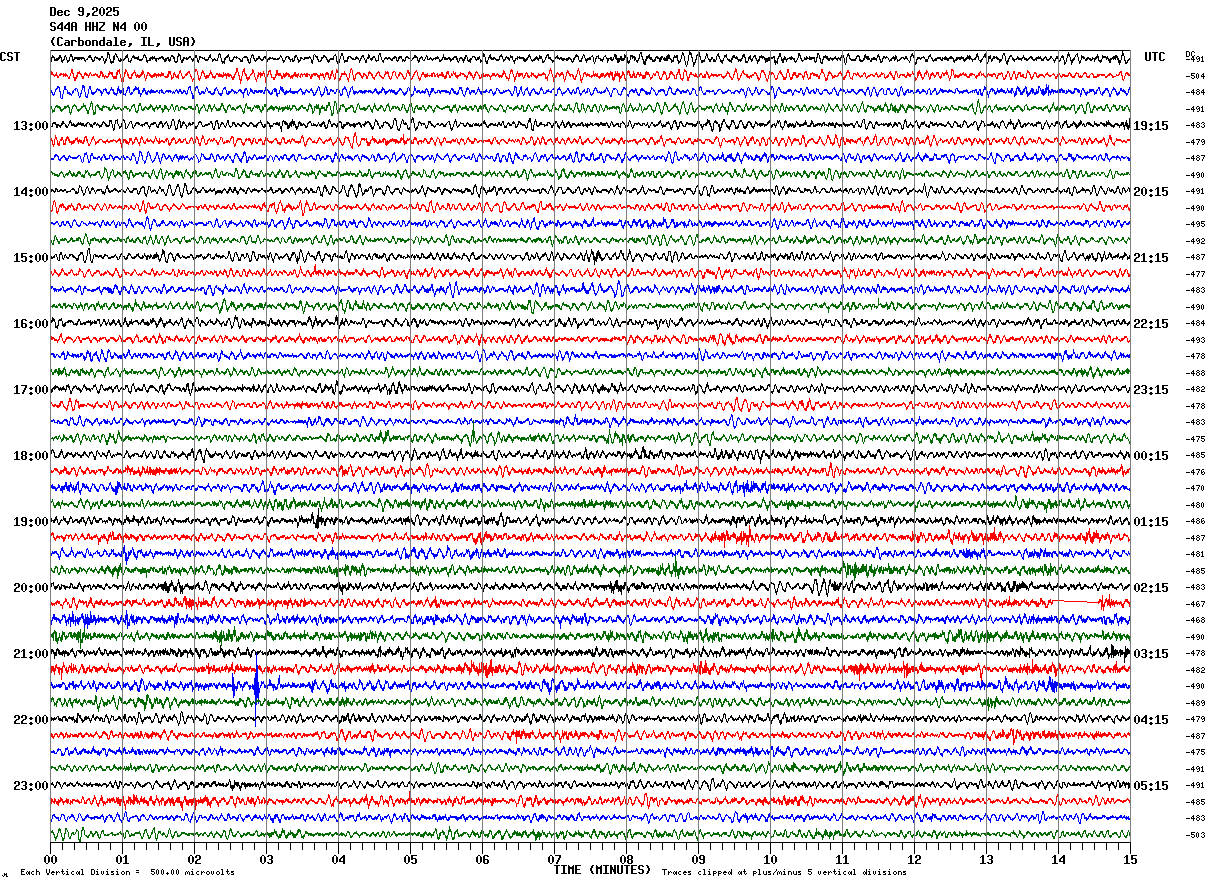
Task: Select the DC offset value -503
Action: point(1196,835)
